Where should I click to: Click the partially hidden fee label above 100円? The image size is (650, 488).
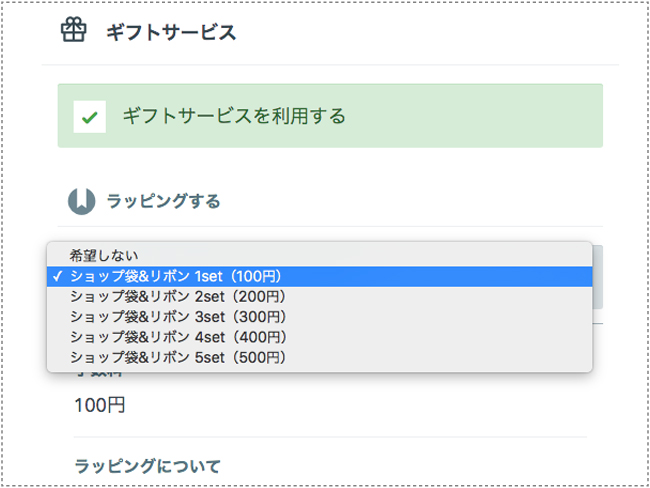pyautogui.click(x=98, y=377)
